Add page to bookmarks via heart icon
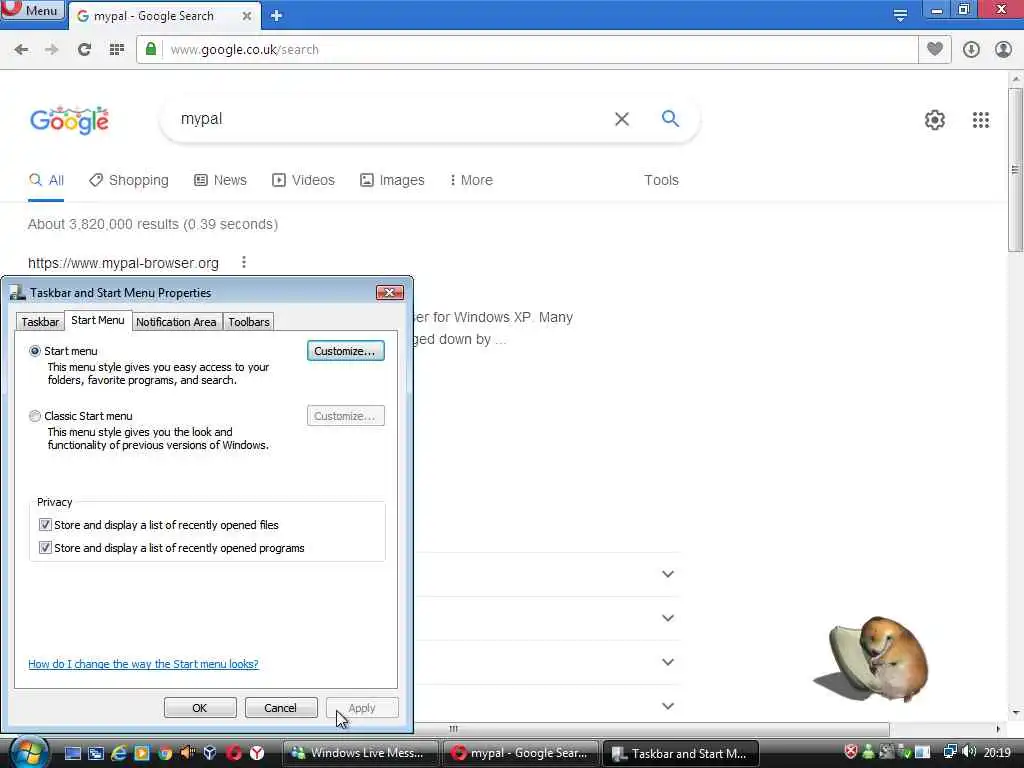The image size is (1024, 768). pos(935,50)
